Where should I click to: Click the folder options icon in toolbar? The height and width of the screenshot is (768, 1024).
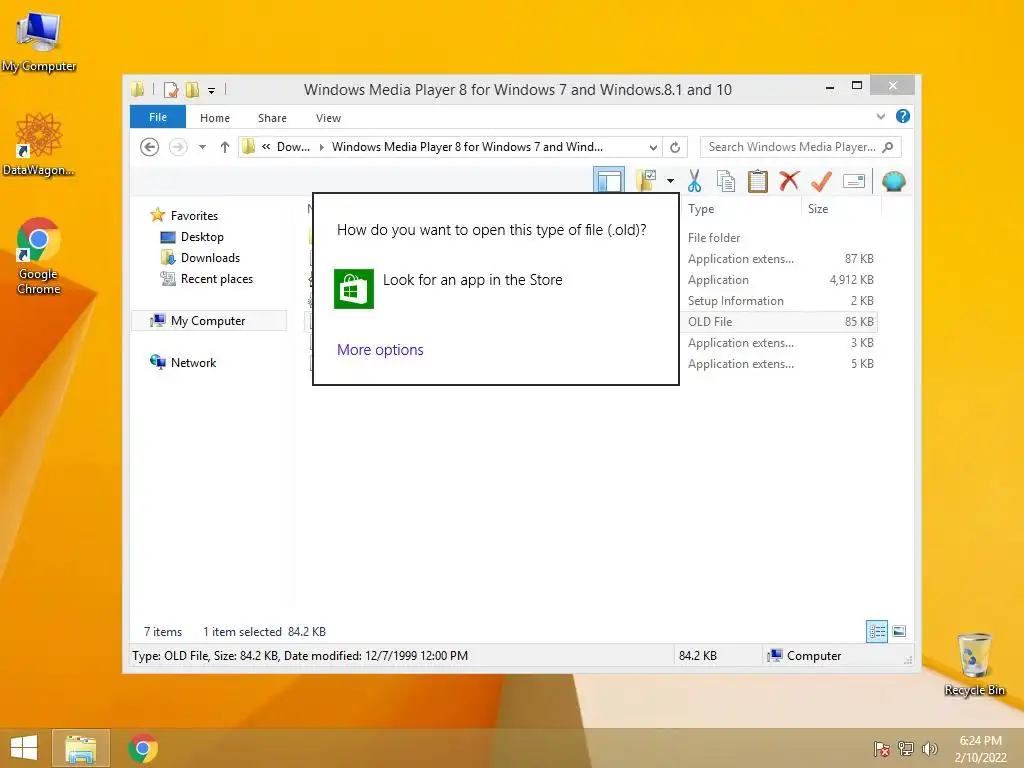[x=646, y=180]
